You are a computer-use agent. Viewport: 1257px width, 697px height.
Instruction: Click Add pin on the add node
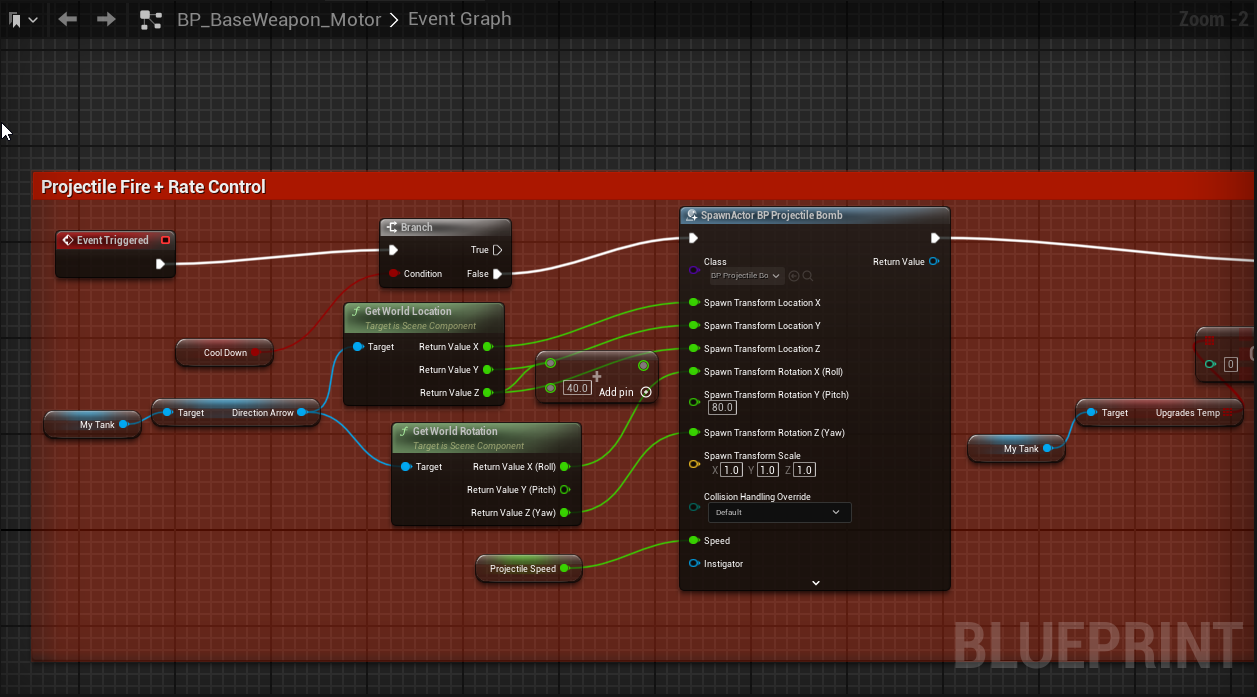point(625,392)
